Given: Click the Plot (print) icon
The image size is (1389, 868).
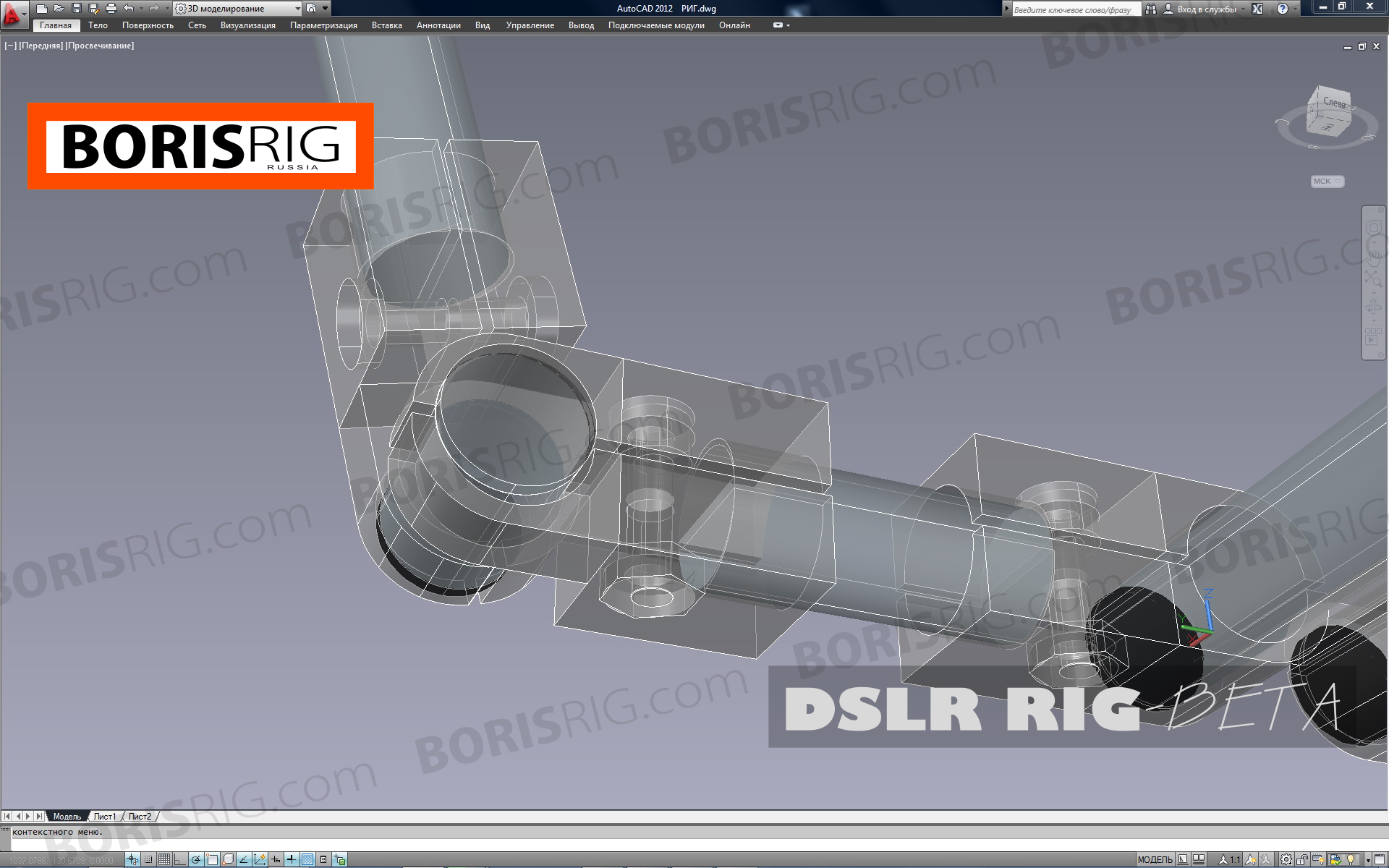Looking at the screenshot, I should tap(111, 9).
